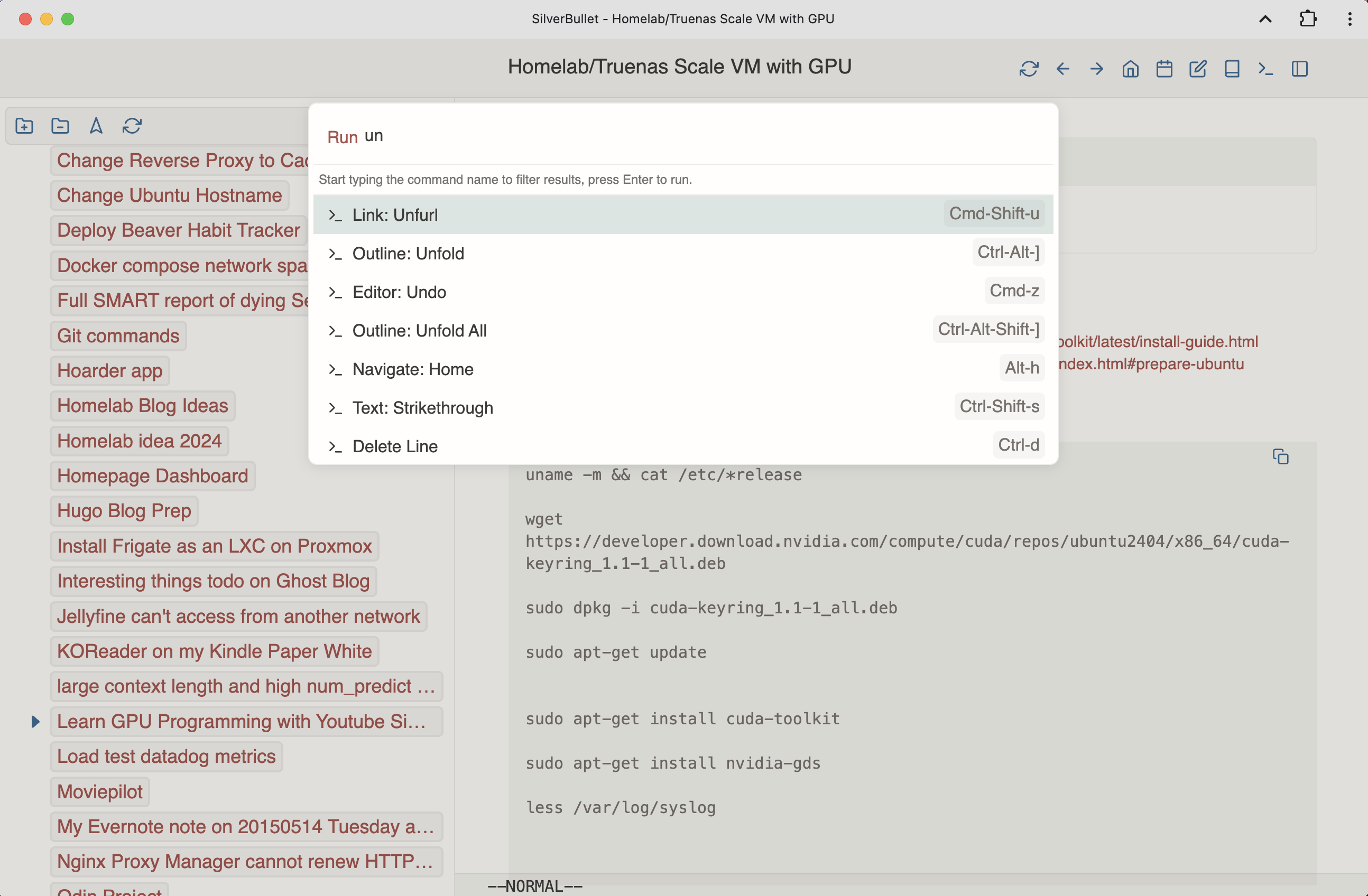This screenshot has width=1368, height=896.
Task: Choose Delete Line command
Action: pyautogui.click(x=683, y=445)
